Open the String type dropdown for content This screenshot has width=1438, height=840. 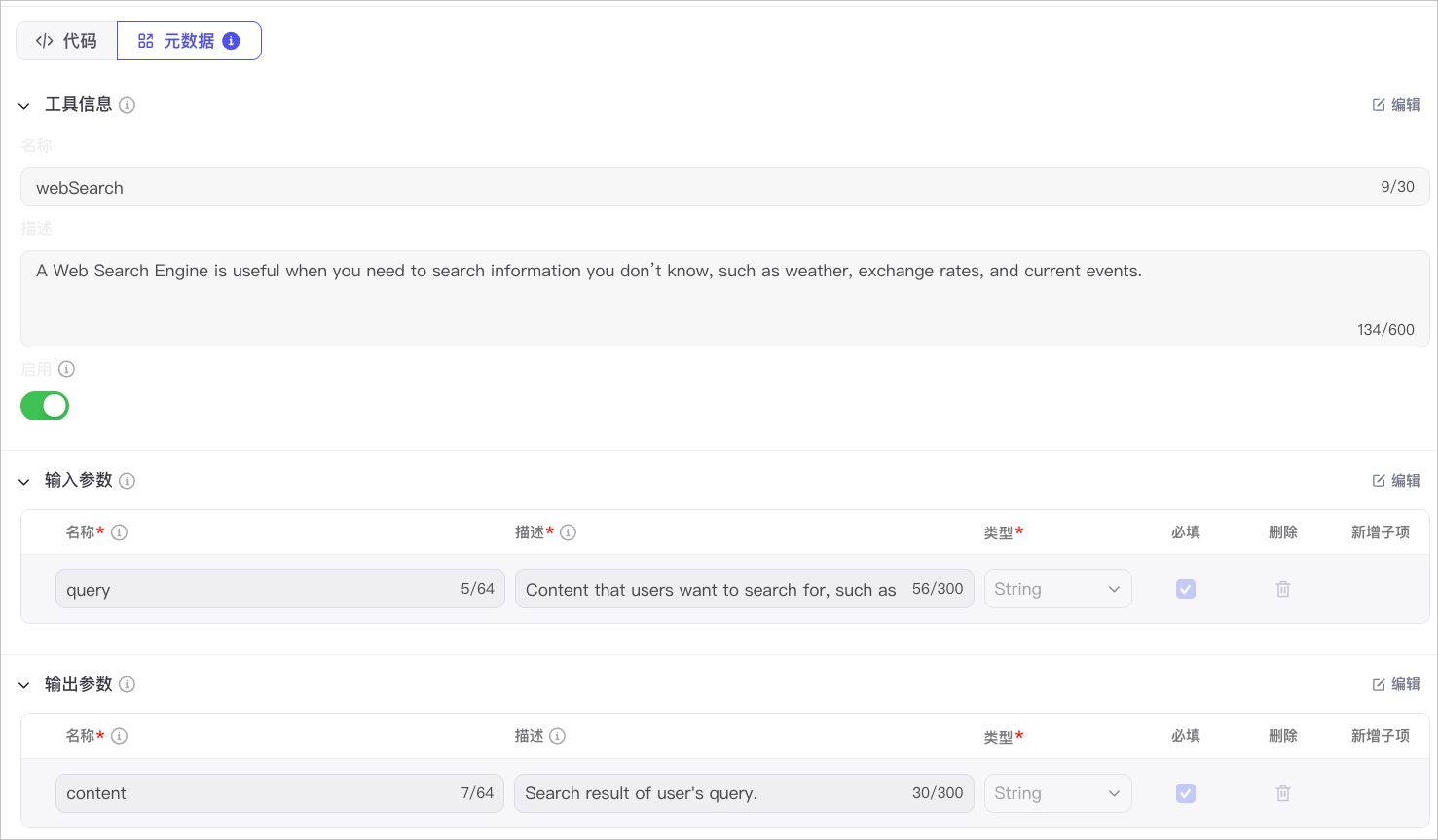pyautogui.click(x=1058, y=793)
